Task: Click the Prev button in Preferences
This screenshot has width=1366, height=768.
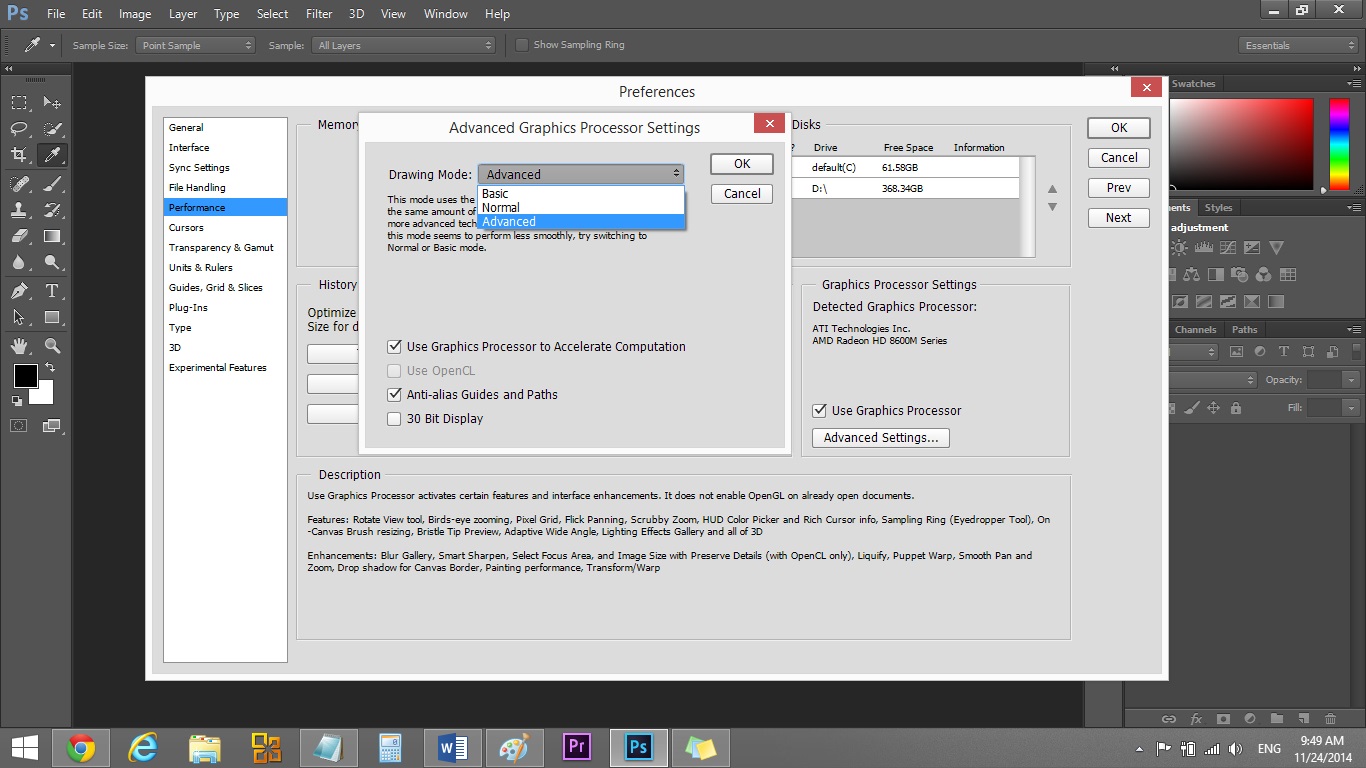Action: (1119, 188)
